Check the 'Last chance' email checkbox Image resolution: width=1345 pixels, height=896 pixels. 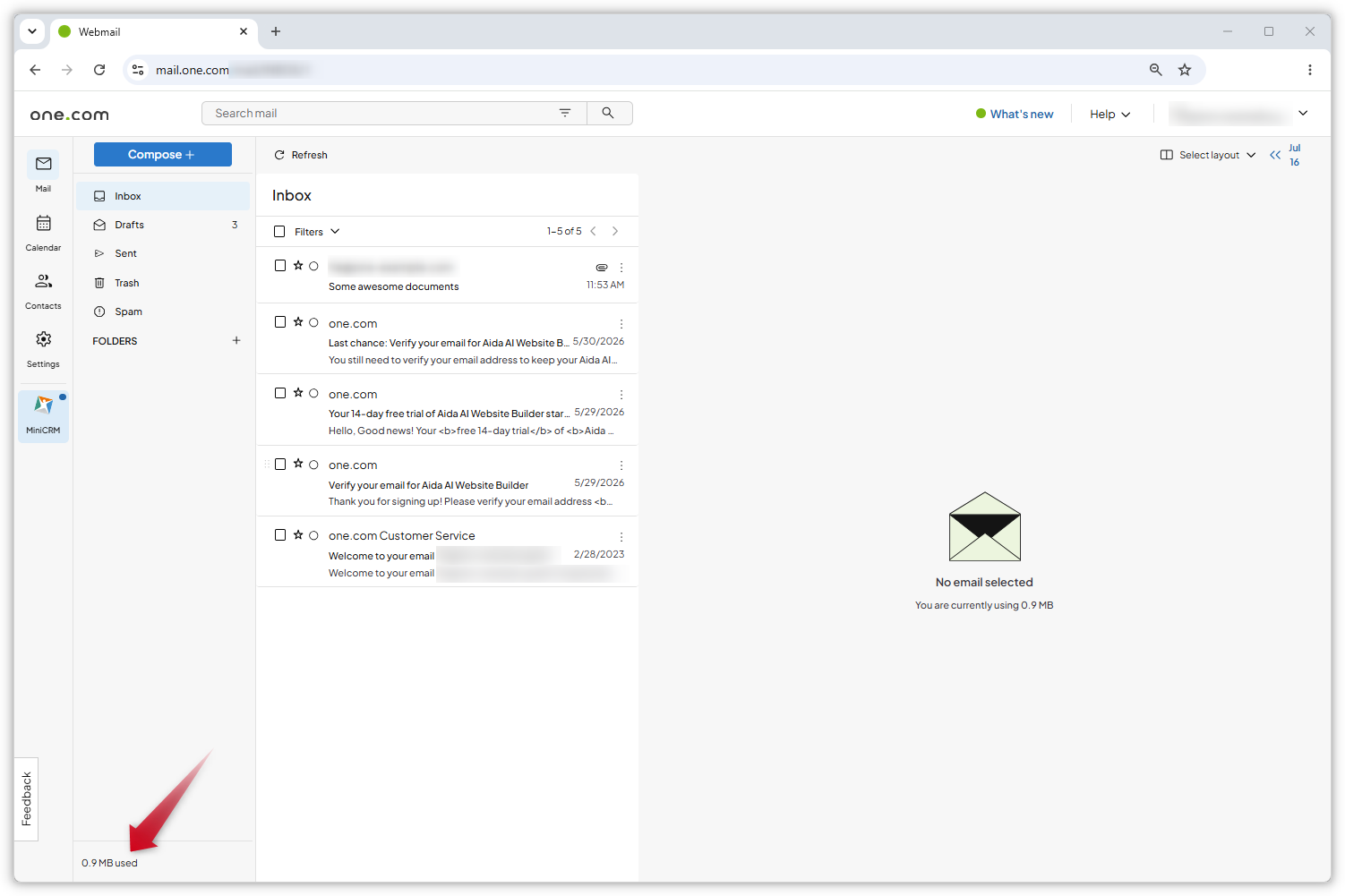click(280, 322)
